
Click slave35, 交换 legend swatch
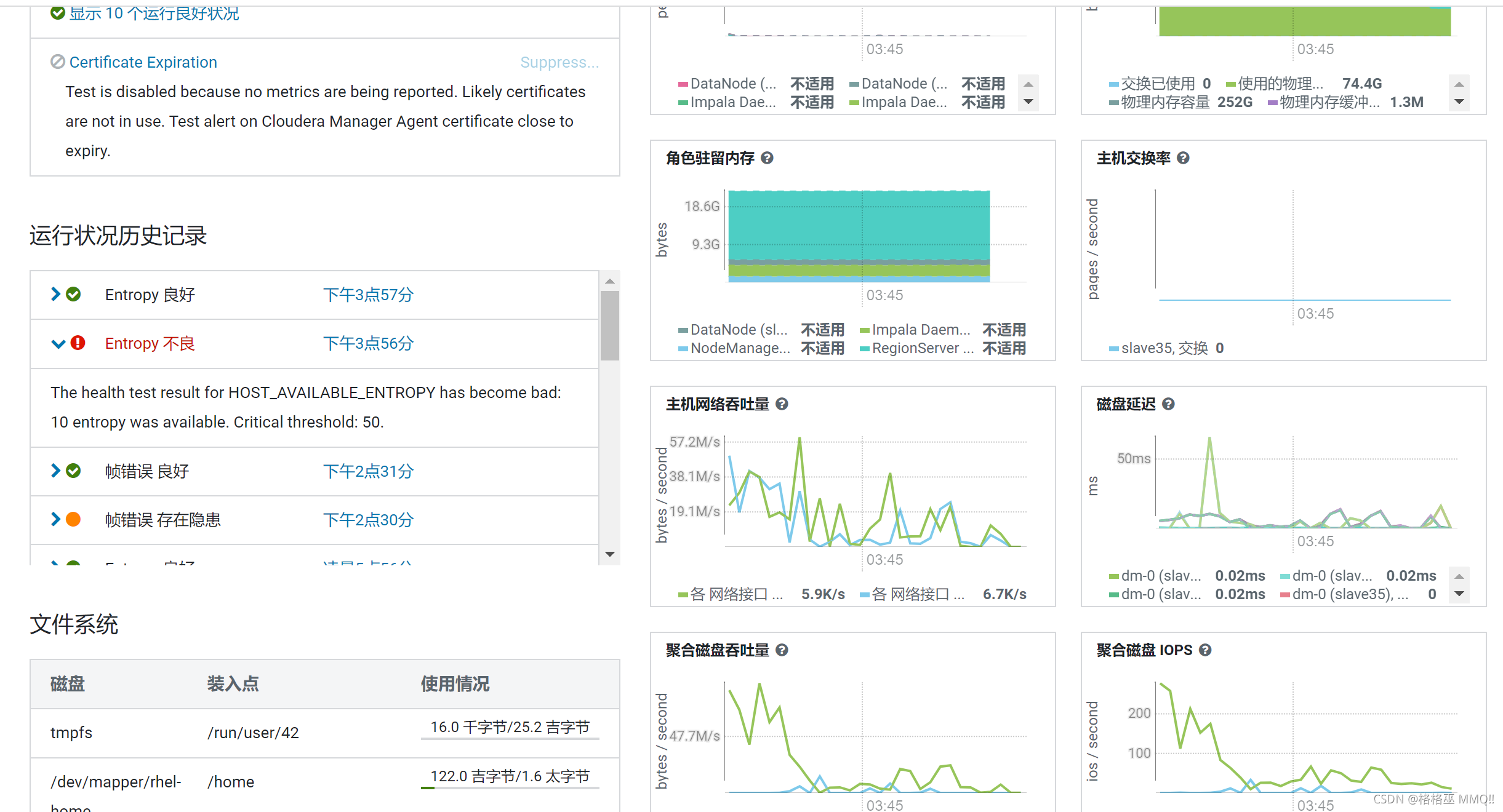coord(1113,349)
